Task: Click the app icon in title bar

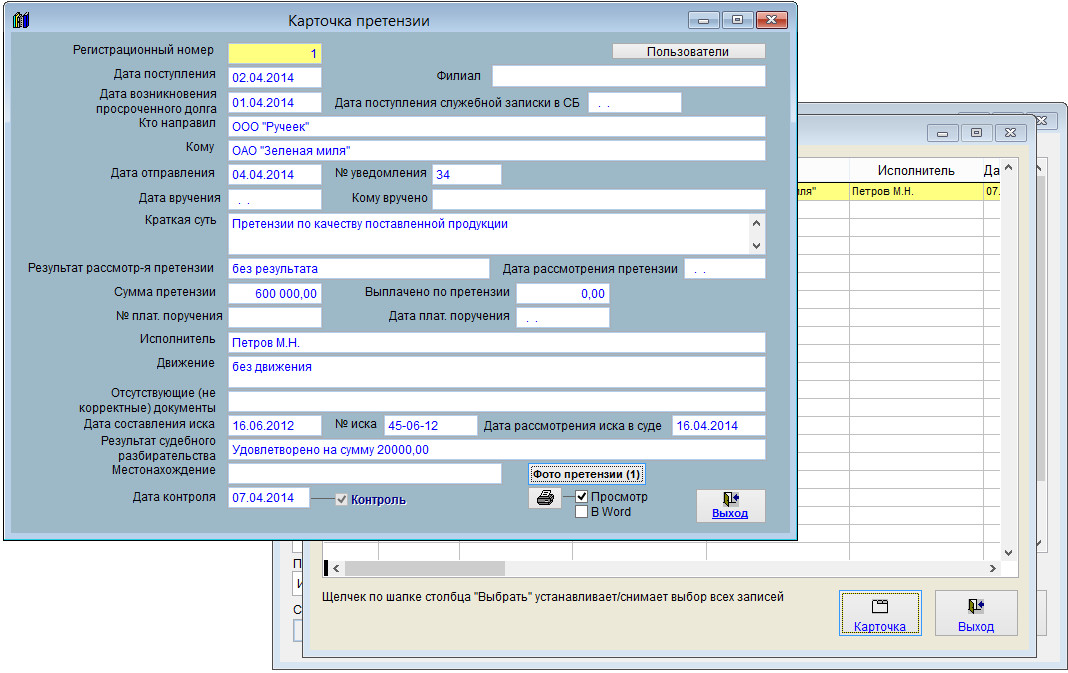Action: [22, 20]
